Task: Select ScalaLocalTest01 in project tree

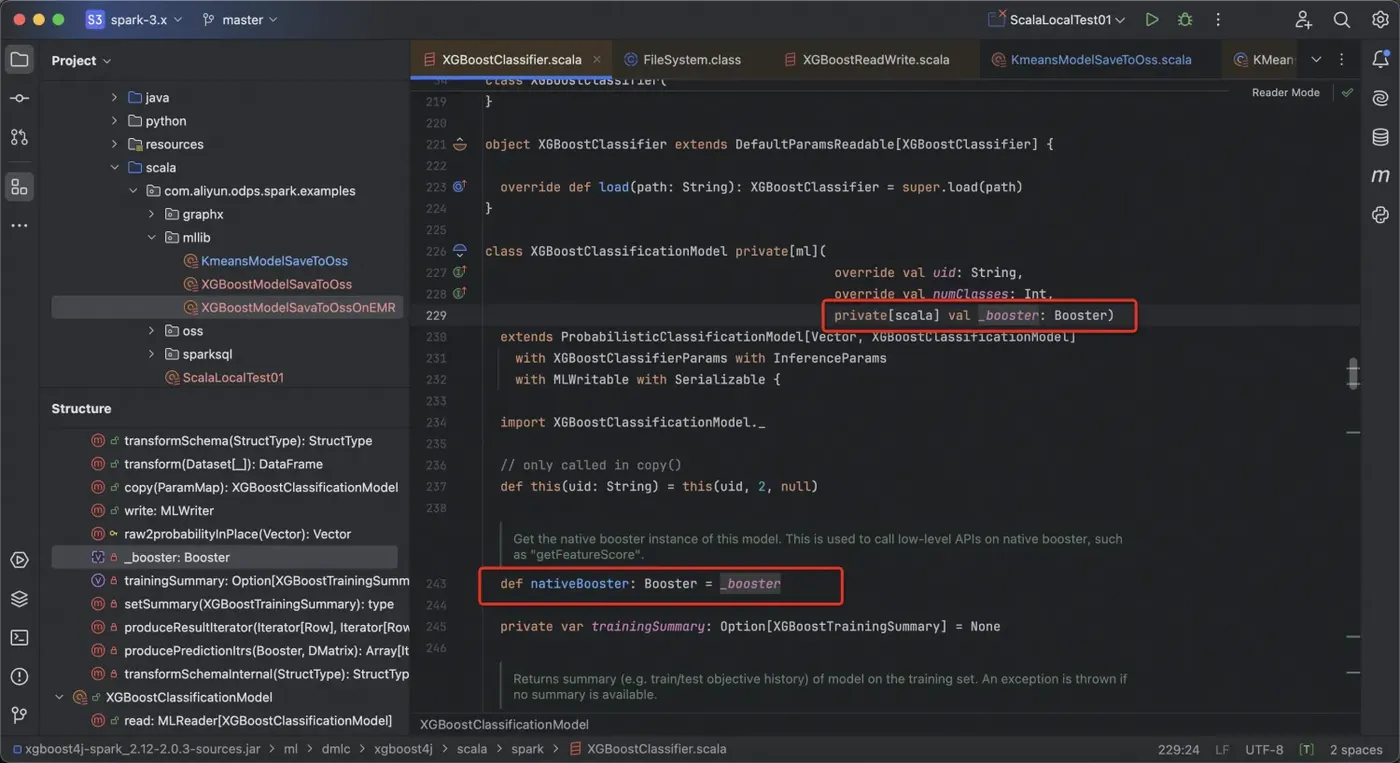Action: coord(233,378)
